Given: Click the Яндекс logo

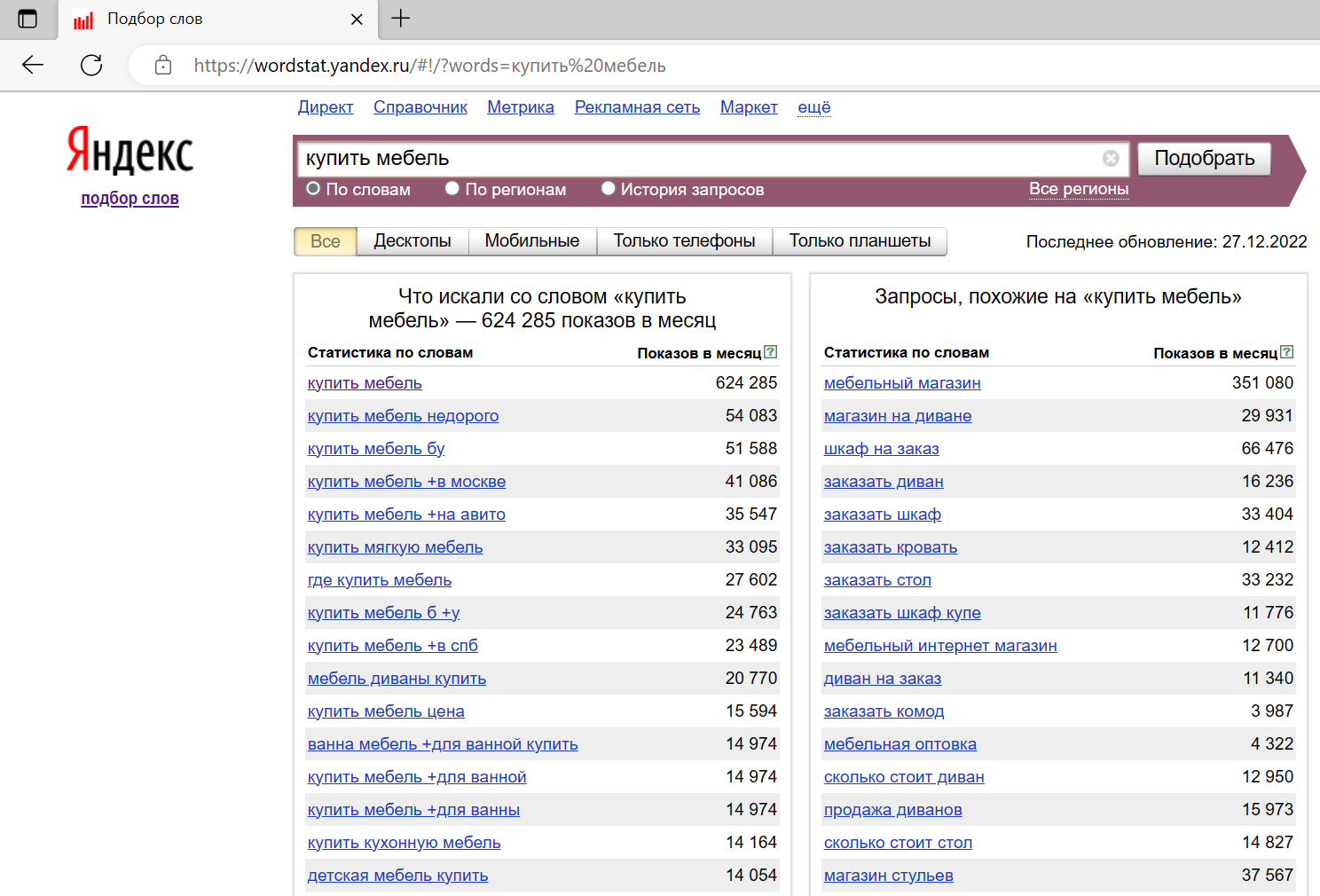Looking at the screenshot, I should tap(130, 150).
